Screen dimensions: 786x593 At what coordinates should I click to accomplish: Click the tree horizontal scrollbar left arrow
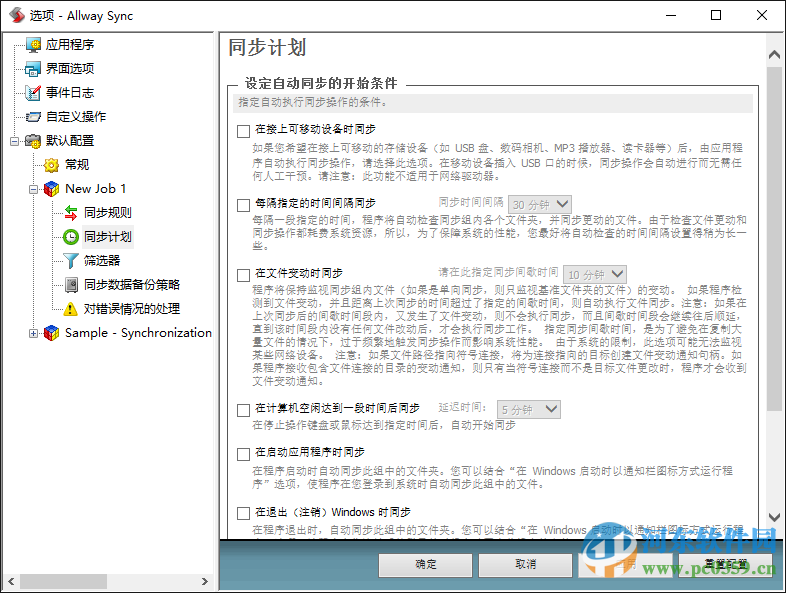(x=11, y=581)
